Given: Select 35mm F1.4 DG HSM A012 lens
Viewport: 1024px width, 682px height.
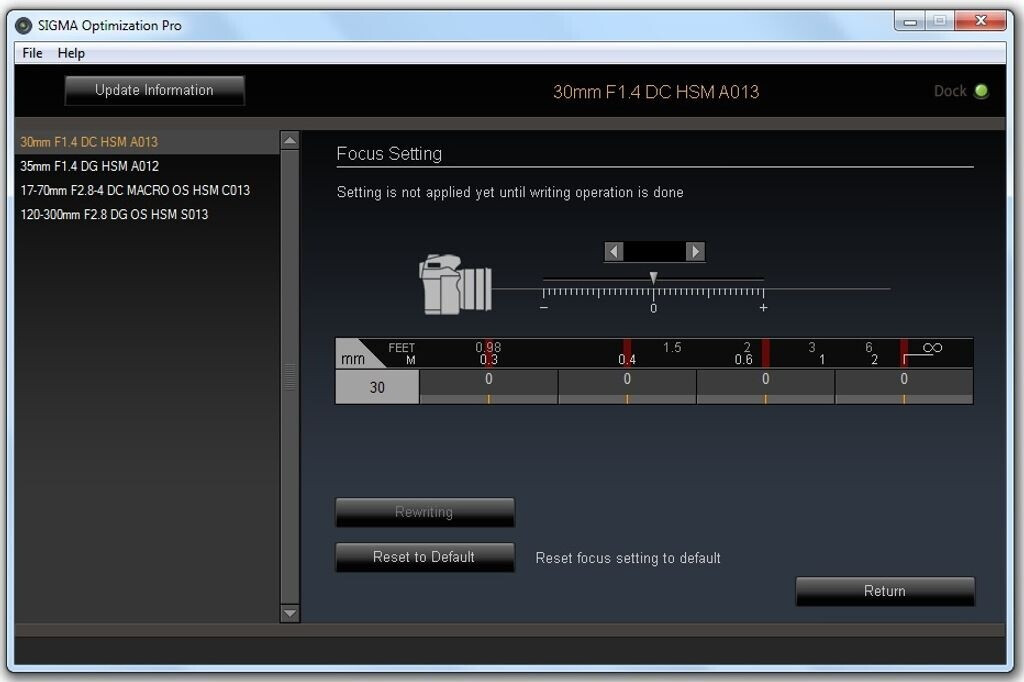Looking at the screenshot, I should pyautogui.click(x=89, y=166).
